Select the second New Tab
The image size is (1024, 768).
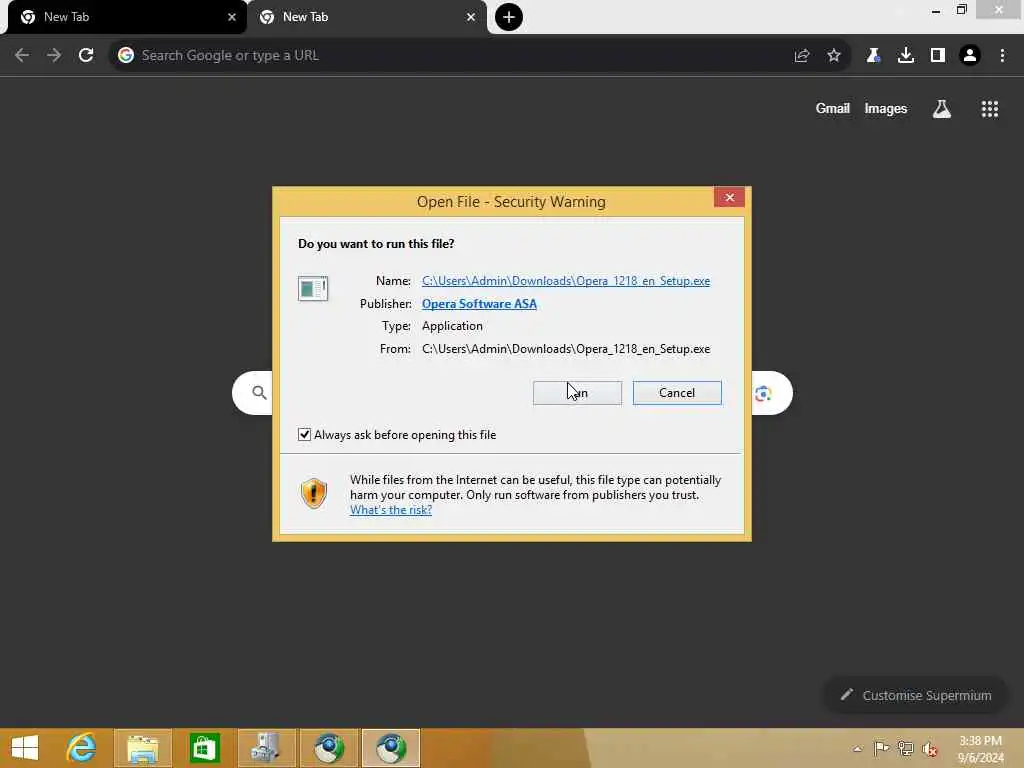[x=366, y=17]
